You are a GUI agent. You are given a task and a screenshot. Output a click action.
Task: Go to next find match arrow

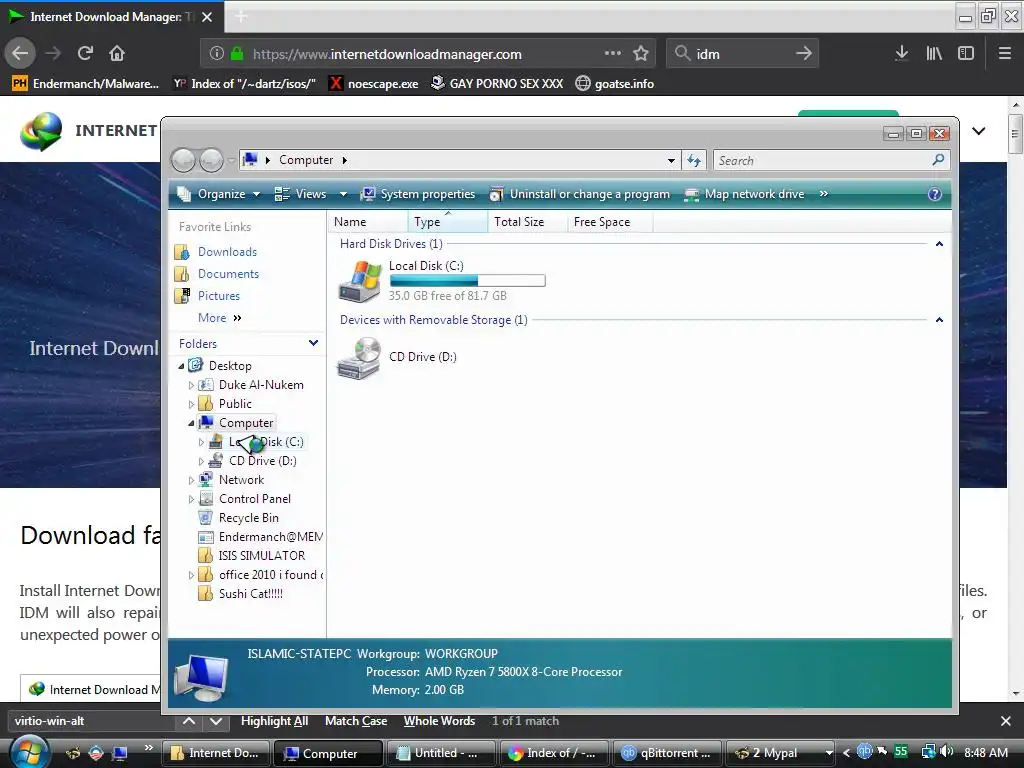pos(216,721)
